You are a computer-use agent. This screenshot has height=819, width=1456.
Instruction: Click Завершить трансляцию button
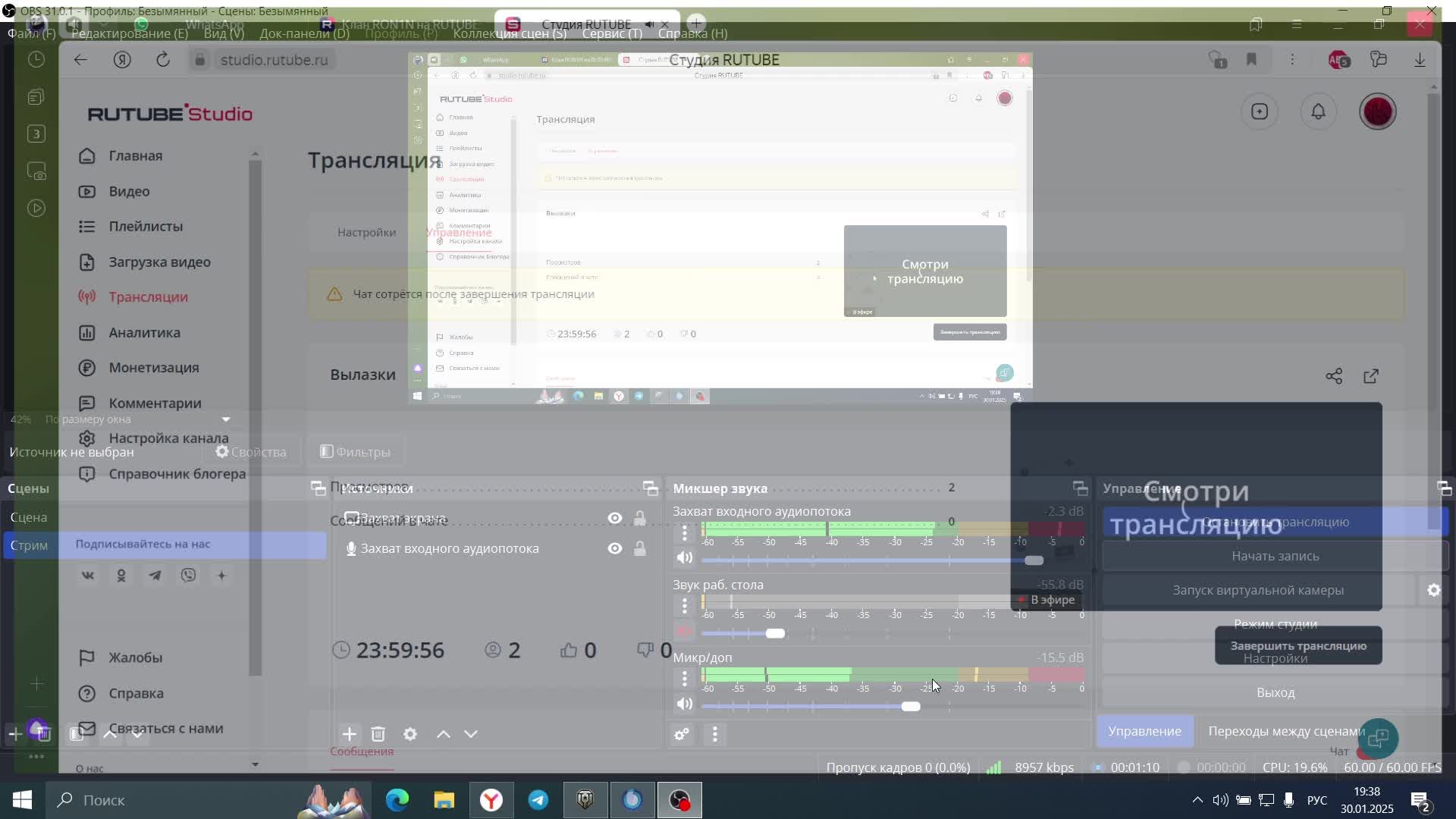point(1298,645)
